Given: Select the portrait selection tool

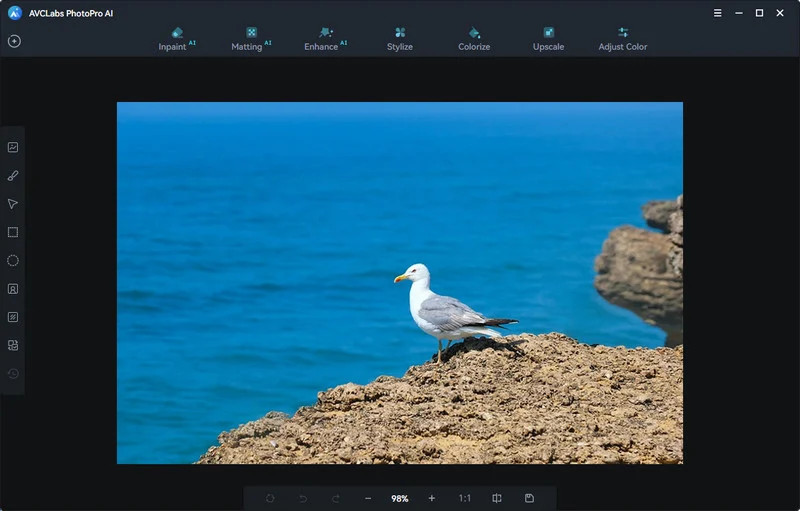Looking at the screenshot, I should pyautogui.click(x=13, y=289).
